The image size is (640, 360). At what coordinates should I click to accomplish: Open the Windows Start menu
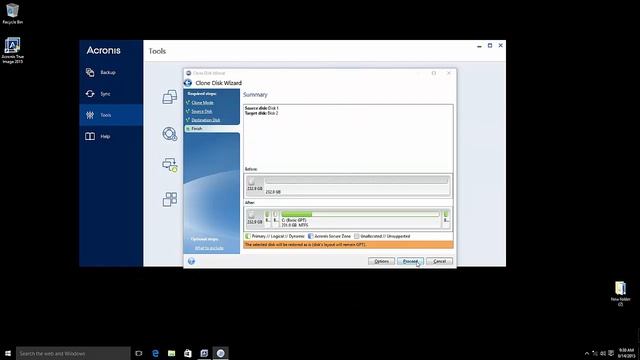tap(8, 353)
